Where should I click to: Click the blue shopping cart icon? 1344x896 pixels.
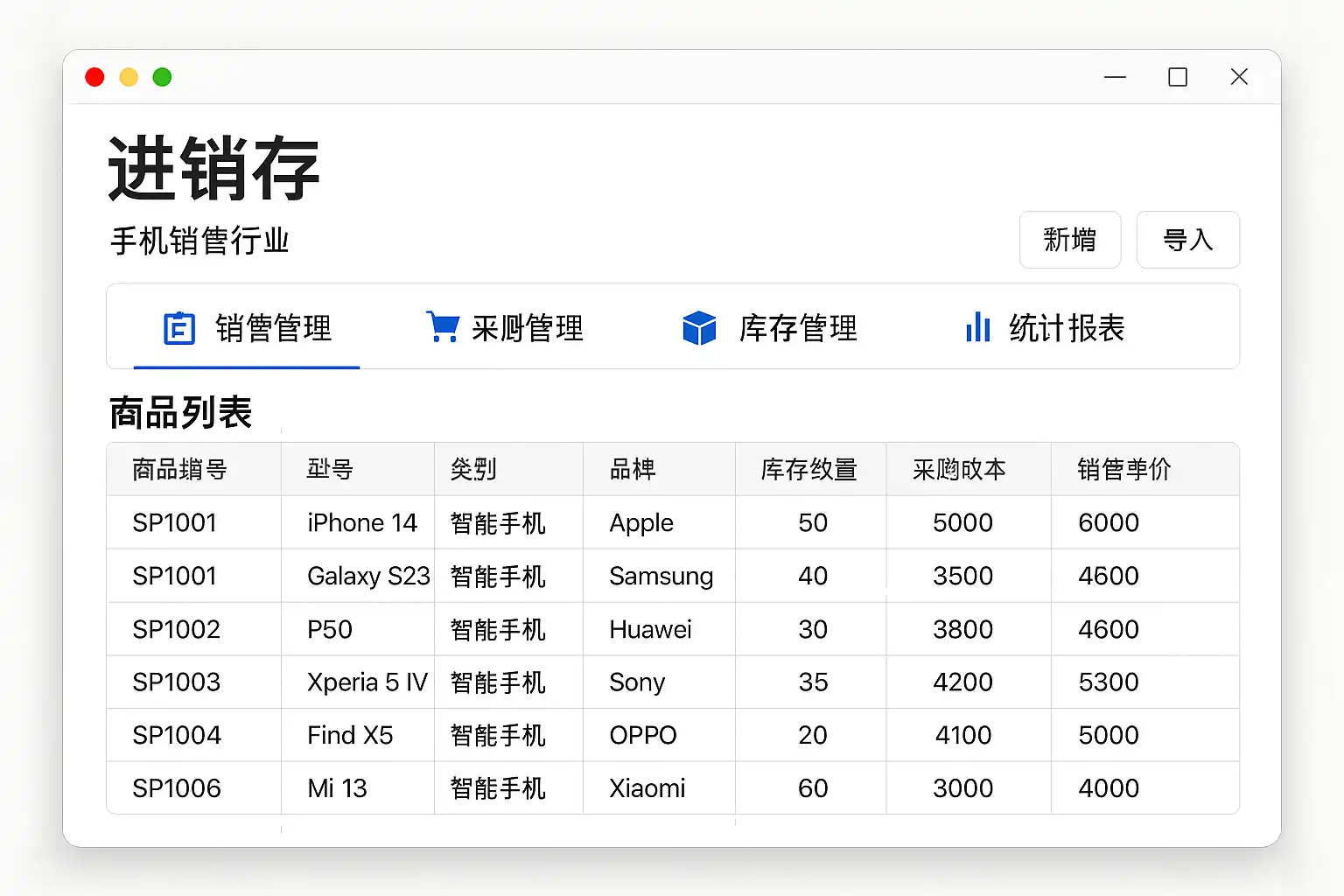[442, 327]
